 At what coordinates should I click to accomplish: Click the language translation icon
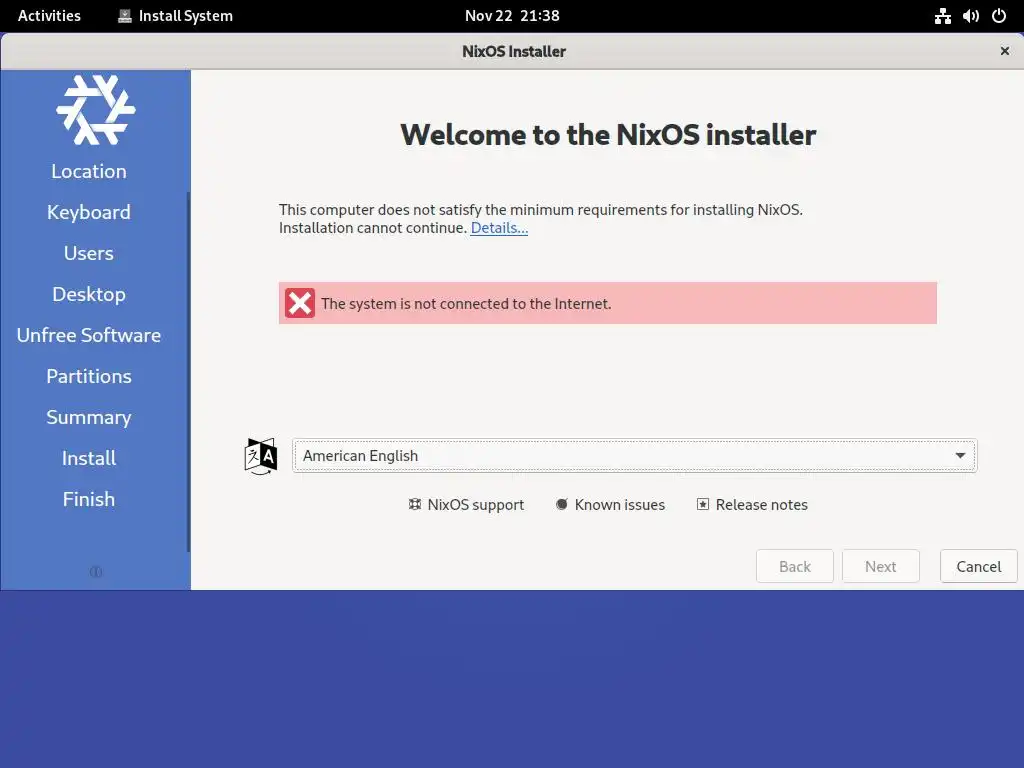click(x=261, y=456)
